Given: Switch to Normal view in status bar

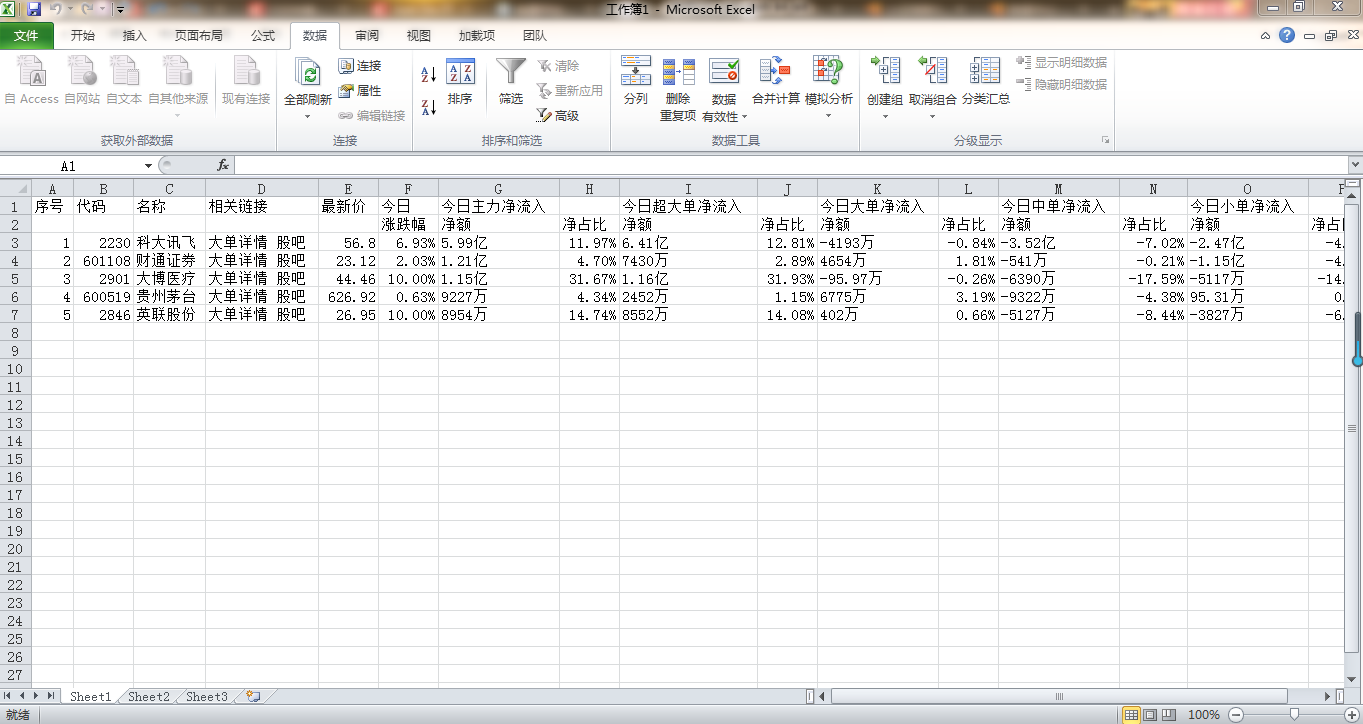Looking at the screenshot, I should [1131, 715].
